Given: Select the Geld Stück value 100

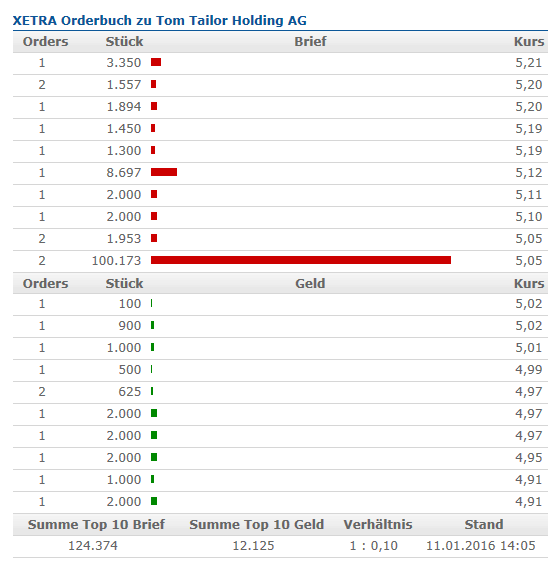Looking at the screenshot, I should pos(130,304).
